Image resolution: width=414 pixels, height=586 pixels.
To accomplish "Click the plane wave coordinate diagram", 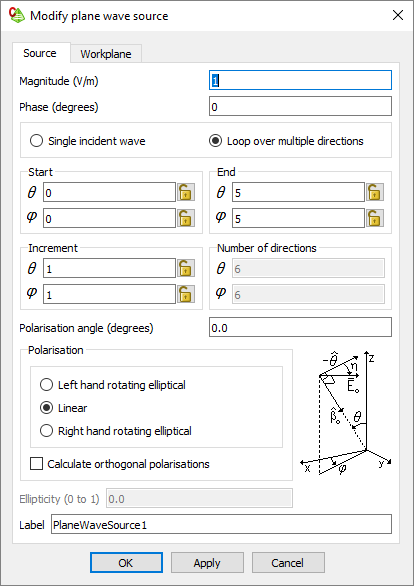I will 346,413.
